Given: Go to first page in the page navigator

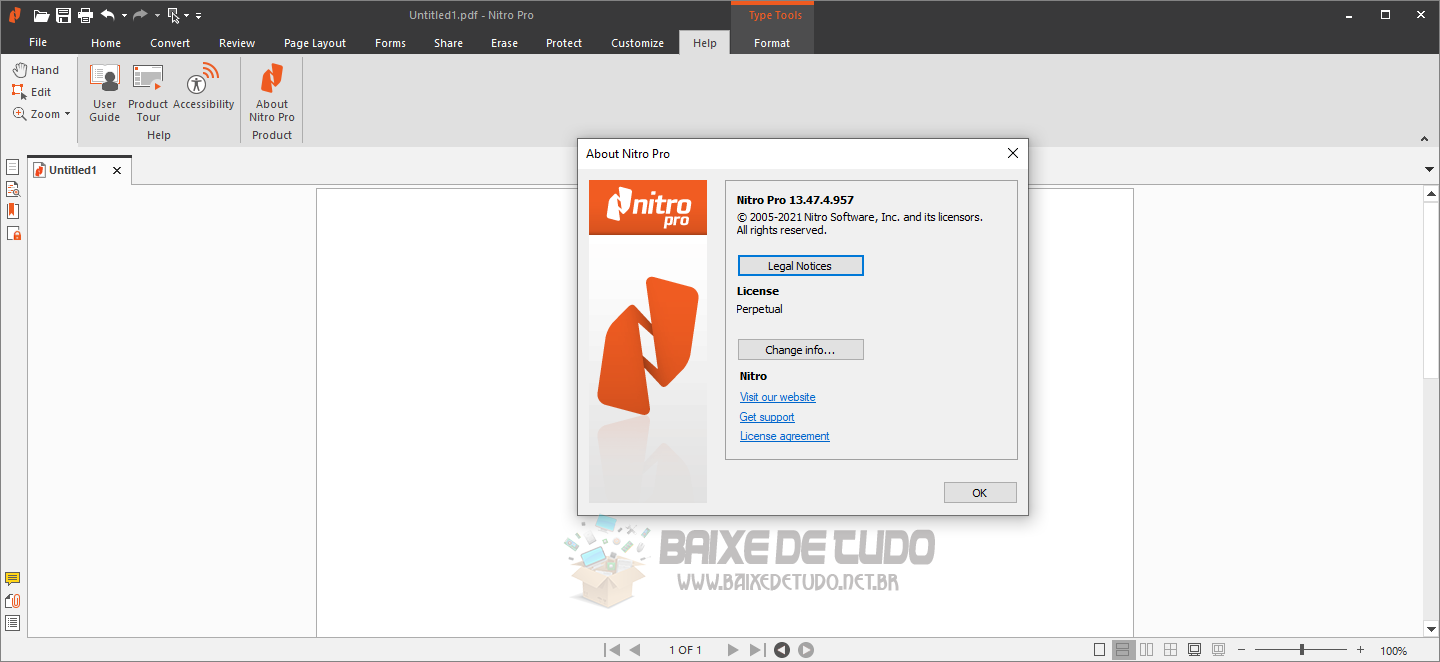Looking at the screenshot, I should coord(612,650).
